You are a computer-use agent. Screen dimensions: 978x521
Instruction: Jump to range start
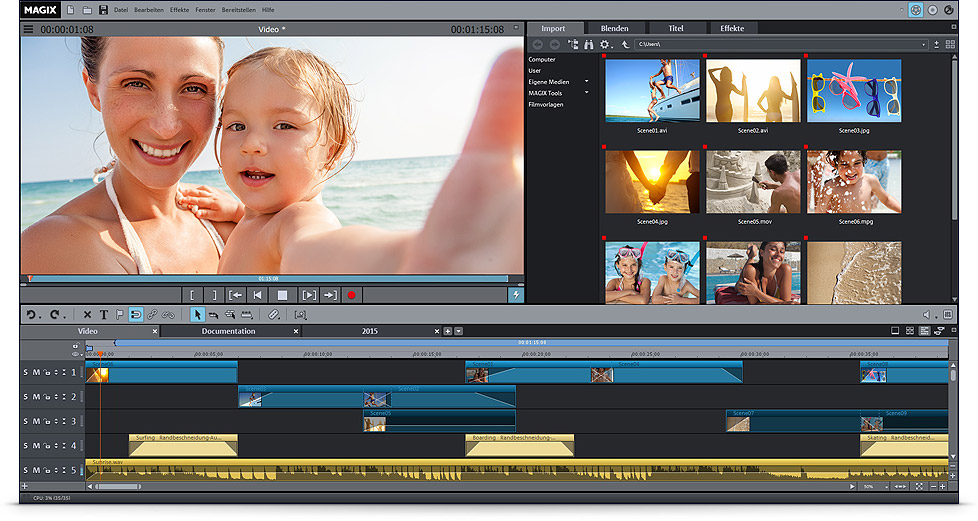coord(236,295)
